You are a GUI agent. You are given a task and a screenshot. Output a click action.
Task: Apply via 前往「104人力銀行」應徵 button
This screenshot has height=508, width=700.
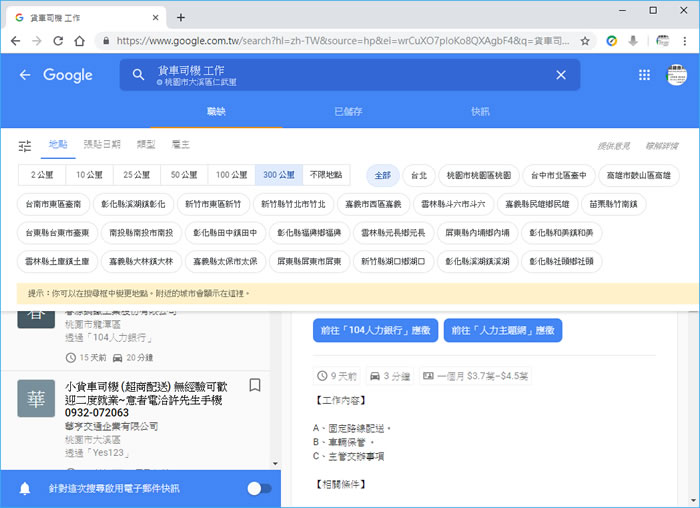(x=373, y=330)
